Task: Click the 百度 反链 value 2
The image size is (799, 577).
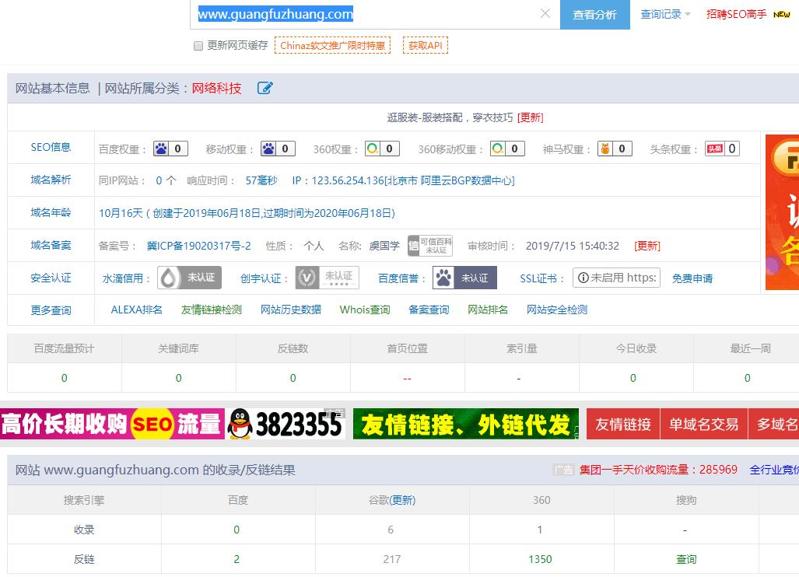Action: pos(236,559)
